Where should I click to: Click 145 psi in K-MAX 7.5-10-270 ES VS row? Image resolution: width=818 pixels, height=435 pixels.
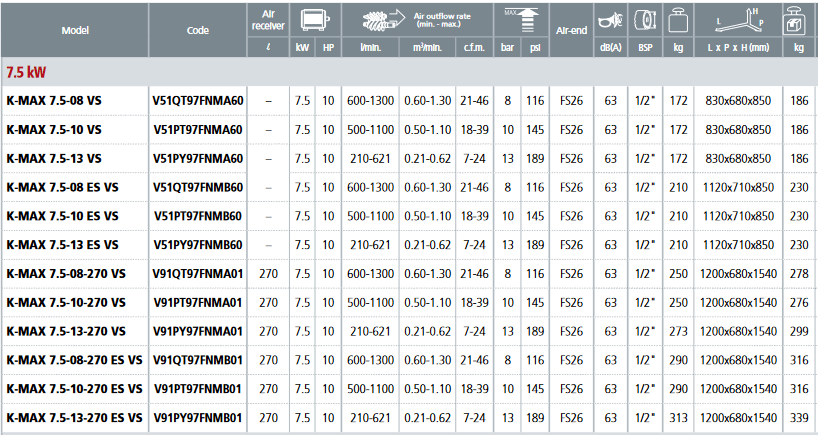point(535,389)
